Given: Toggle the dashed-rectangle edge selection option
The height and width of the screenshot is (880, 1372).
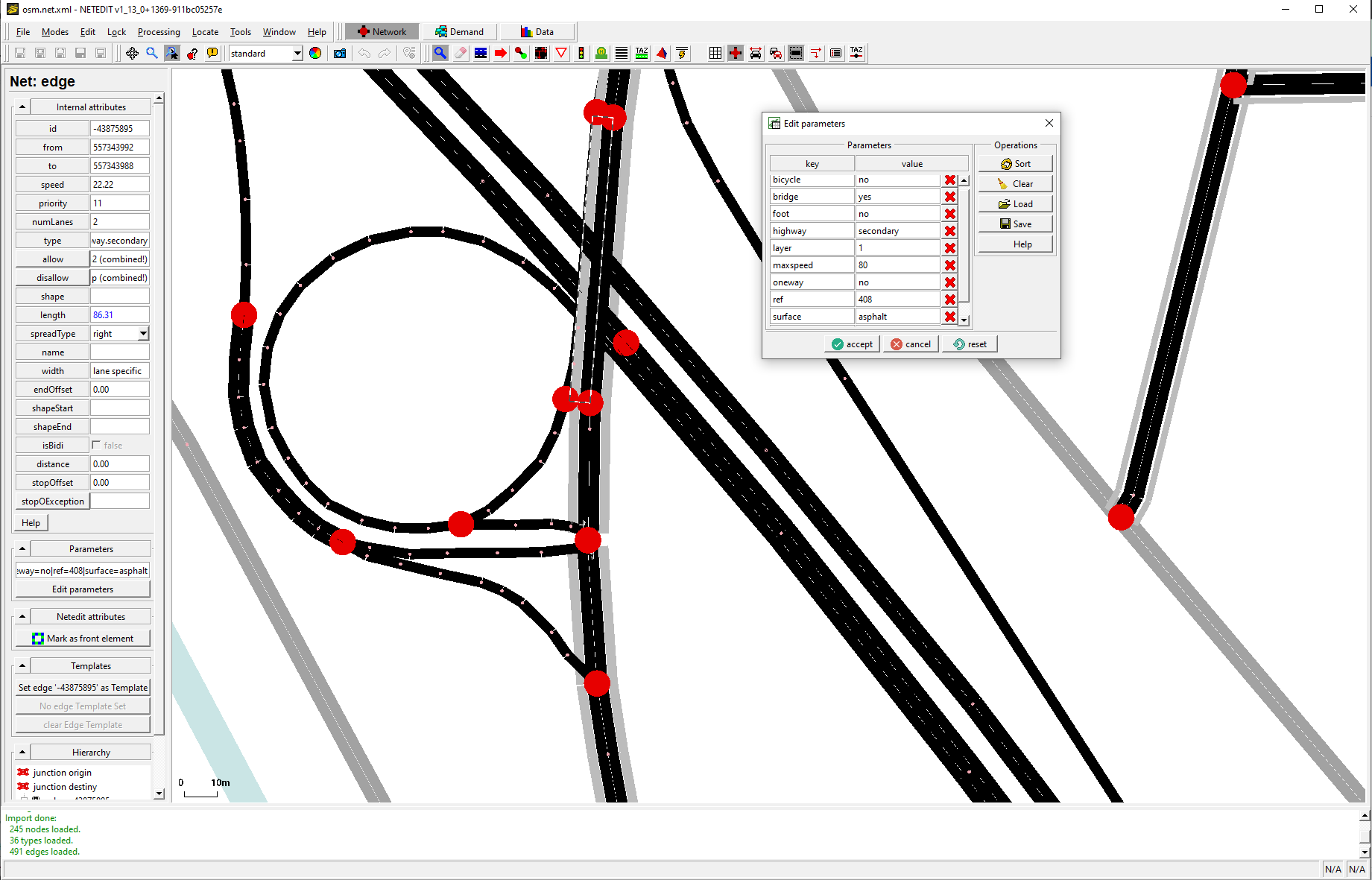Looking at the screenshot, I should point(796,53).
